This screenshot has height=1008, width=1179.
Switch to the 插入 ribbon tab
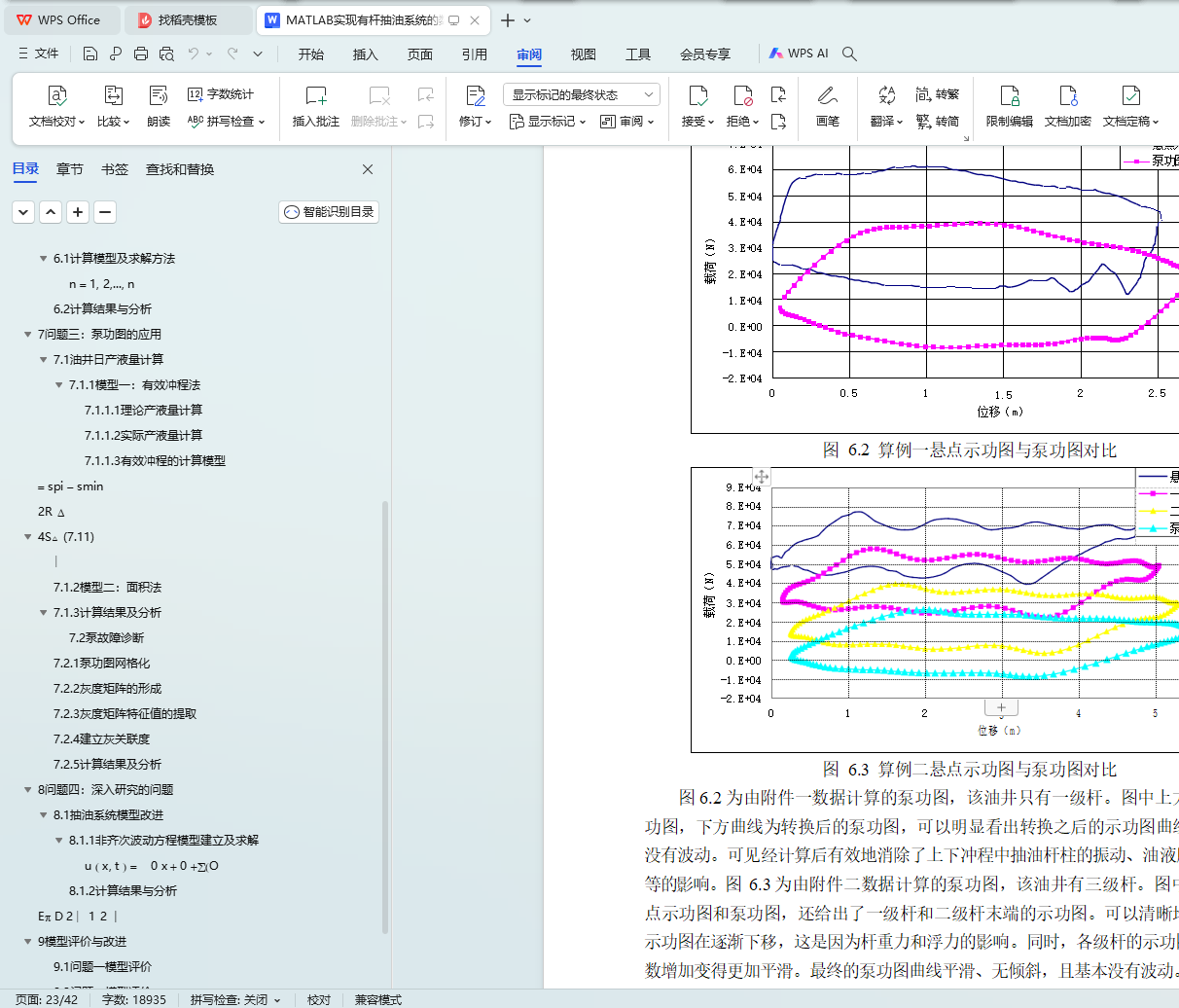tap(366, 54)
